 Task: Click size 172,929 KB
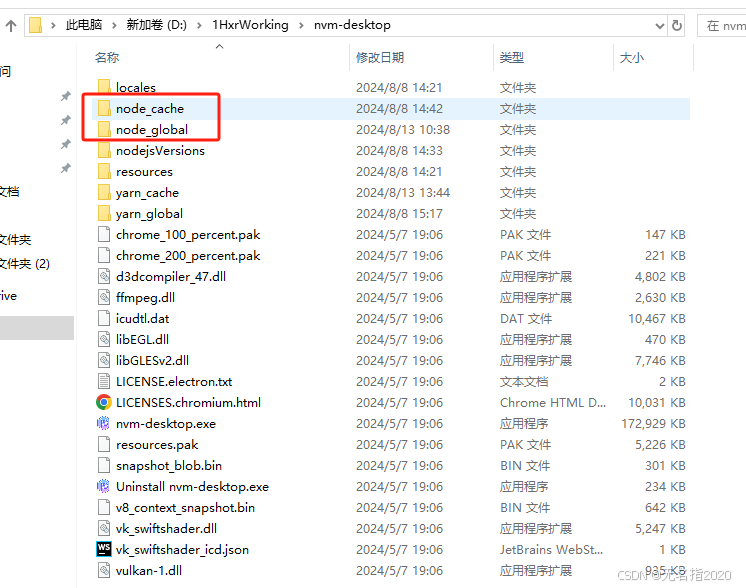(x=653, y=423)
